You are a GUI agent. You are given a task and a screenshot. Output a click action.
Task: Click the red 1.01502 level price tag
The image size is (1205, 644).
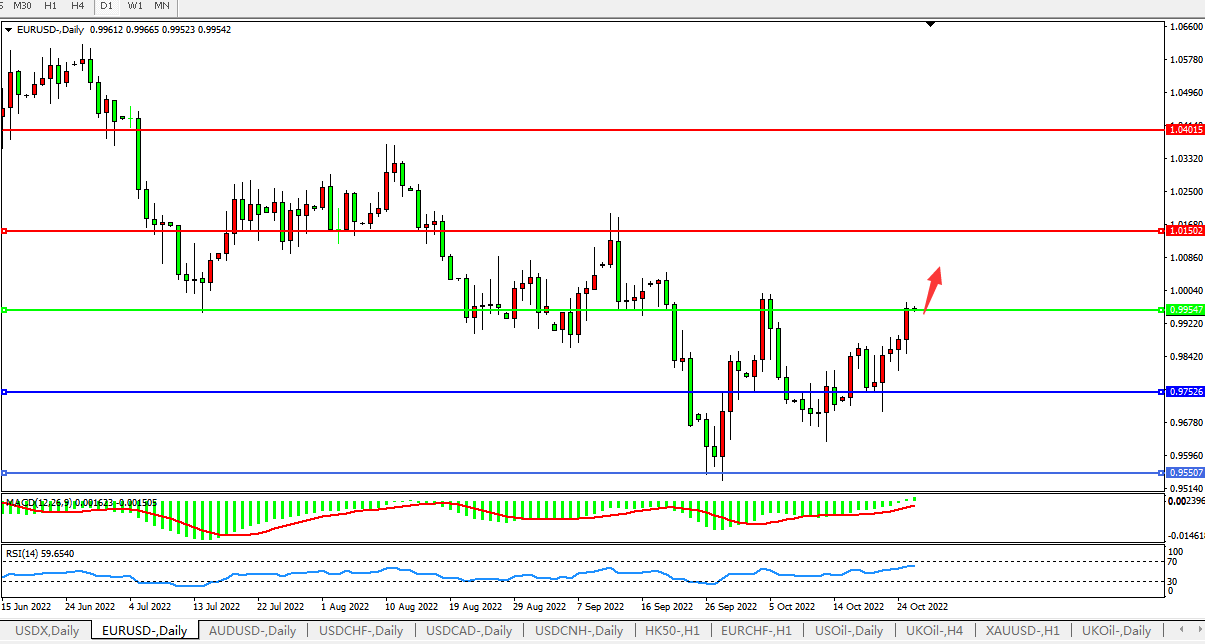click(1186, 231)
